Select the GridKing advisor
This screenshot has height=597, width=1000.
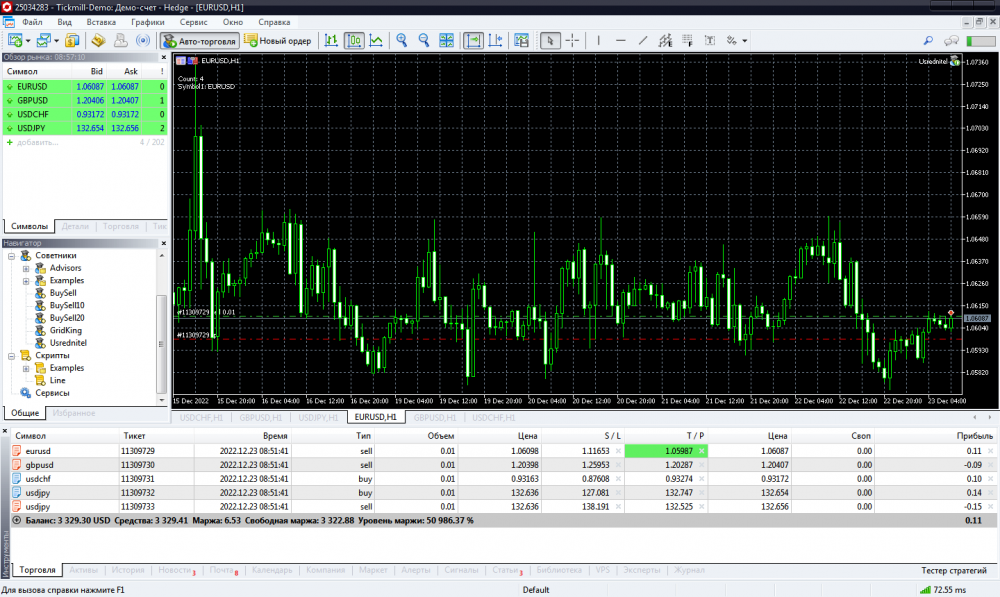pos(66,330)
